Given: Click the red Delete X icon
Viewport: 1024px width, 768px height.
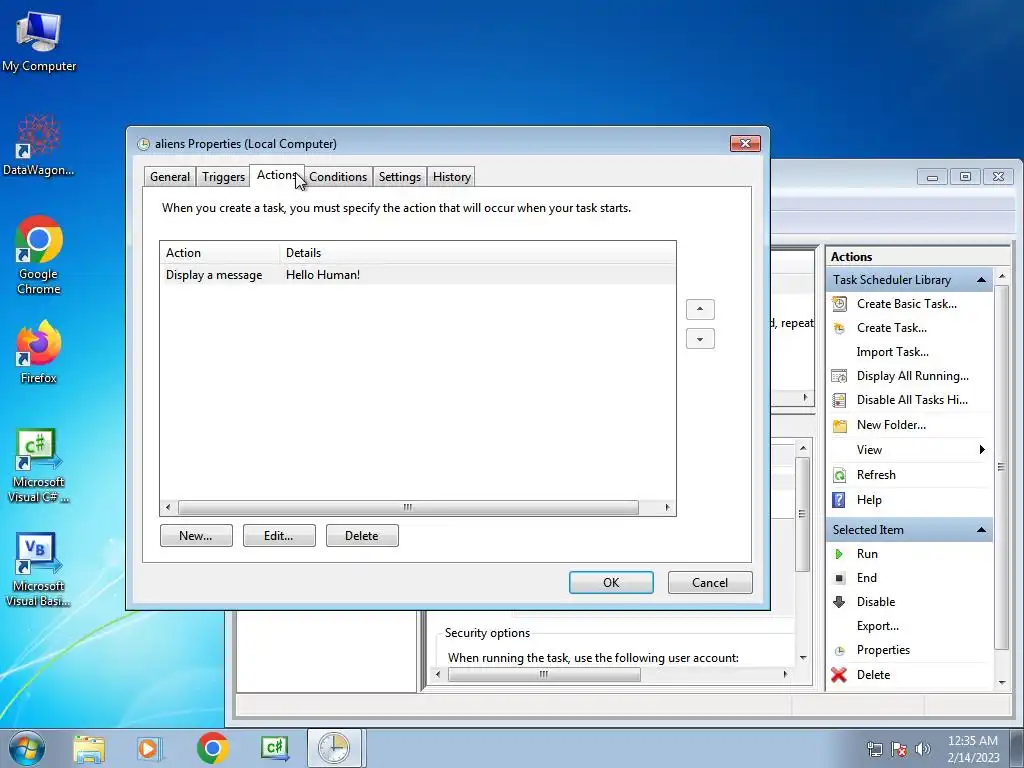Looking at the screenshot, I should 839,675.
